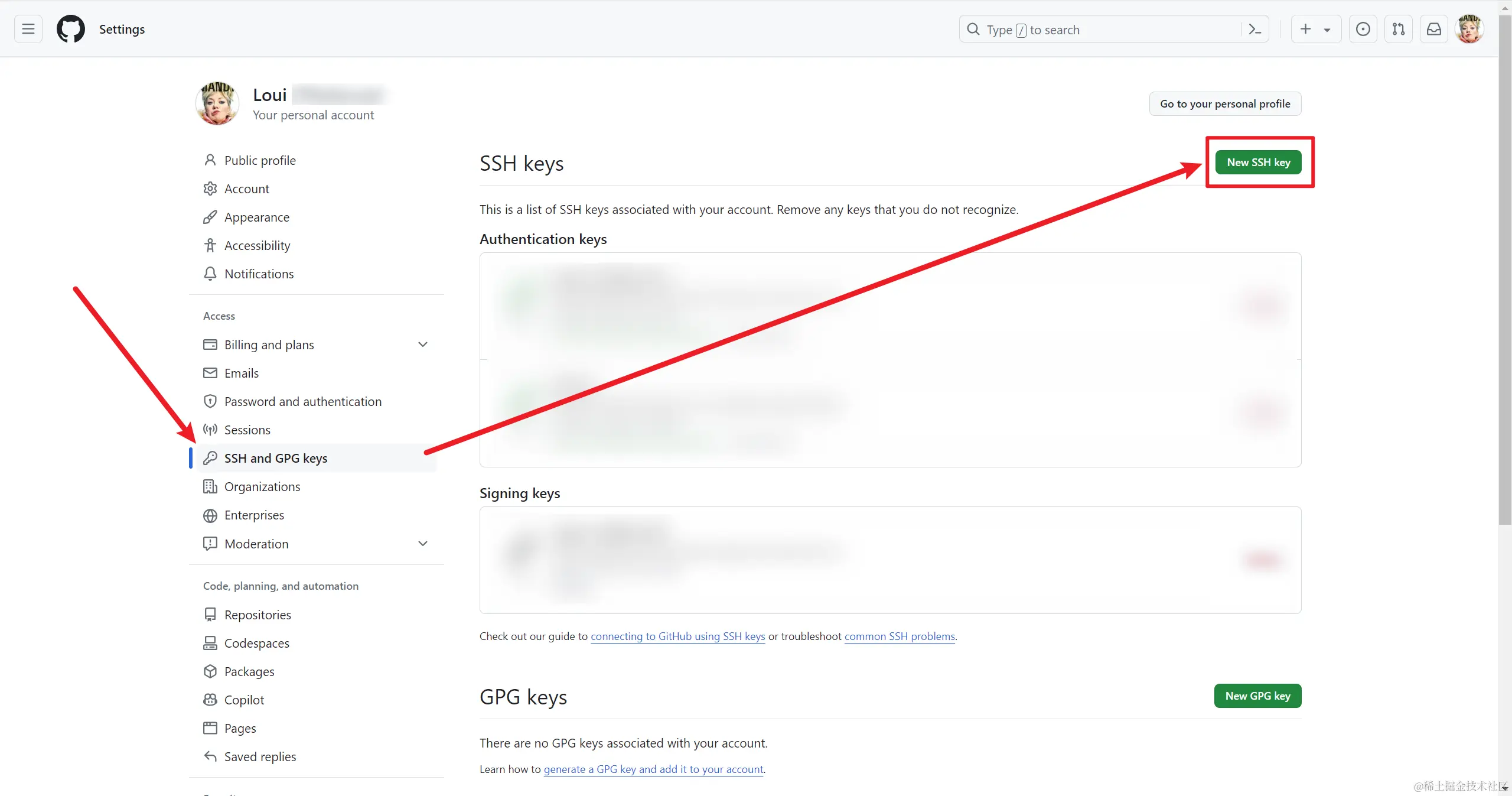The width and height of the screenshot is (1512, 796).
Task: Click Go to your personal profile
Action: click(x=1225, y=104)
